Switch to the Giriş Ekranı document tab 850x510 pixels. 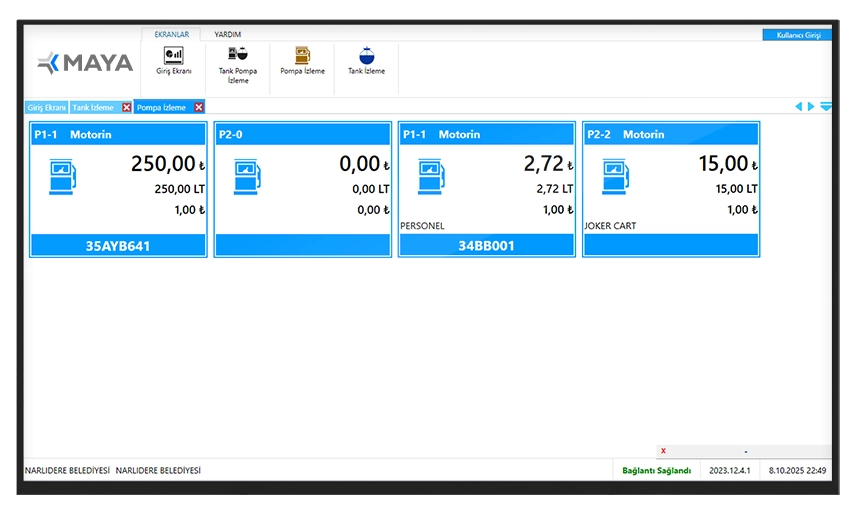point(46,107)
